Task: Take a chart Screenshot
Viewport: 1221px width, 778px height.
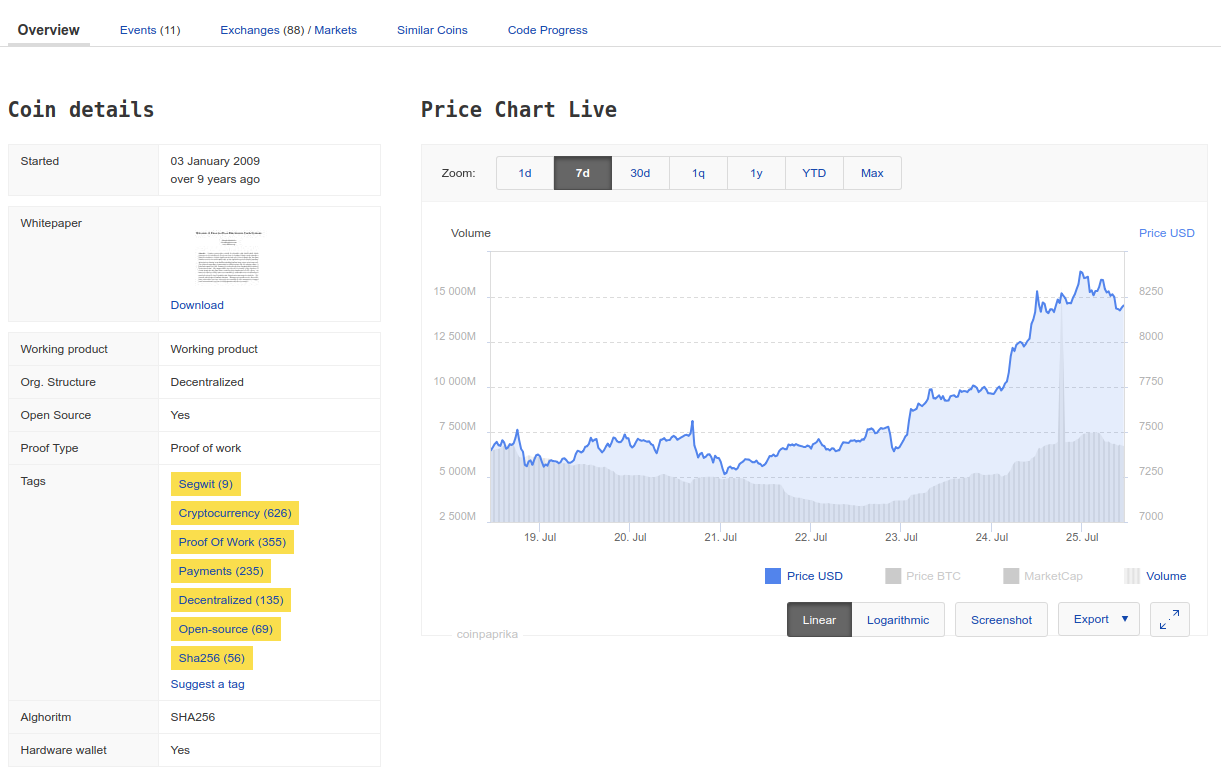Action: [x=1001, y=620]
